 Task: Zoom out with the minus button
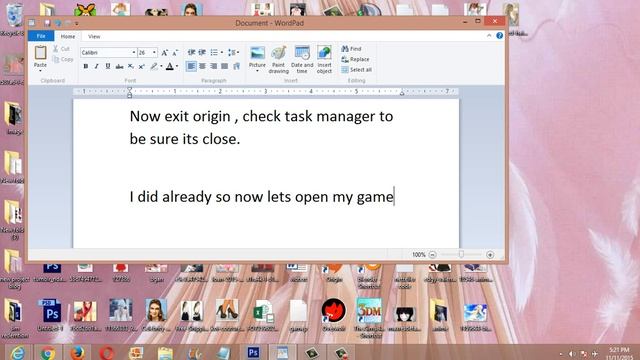point(433,255)
